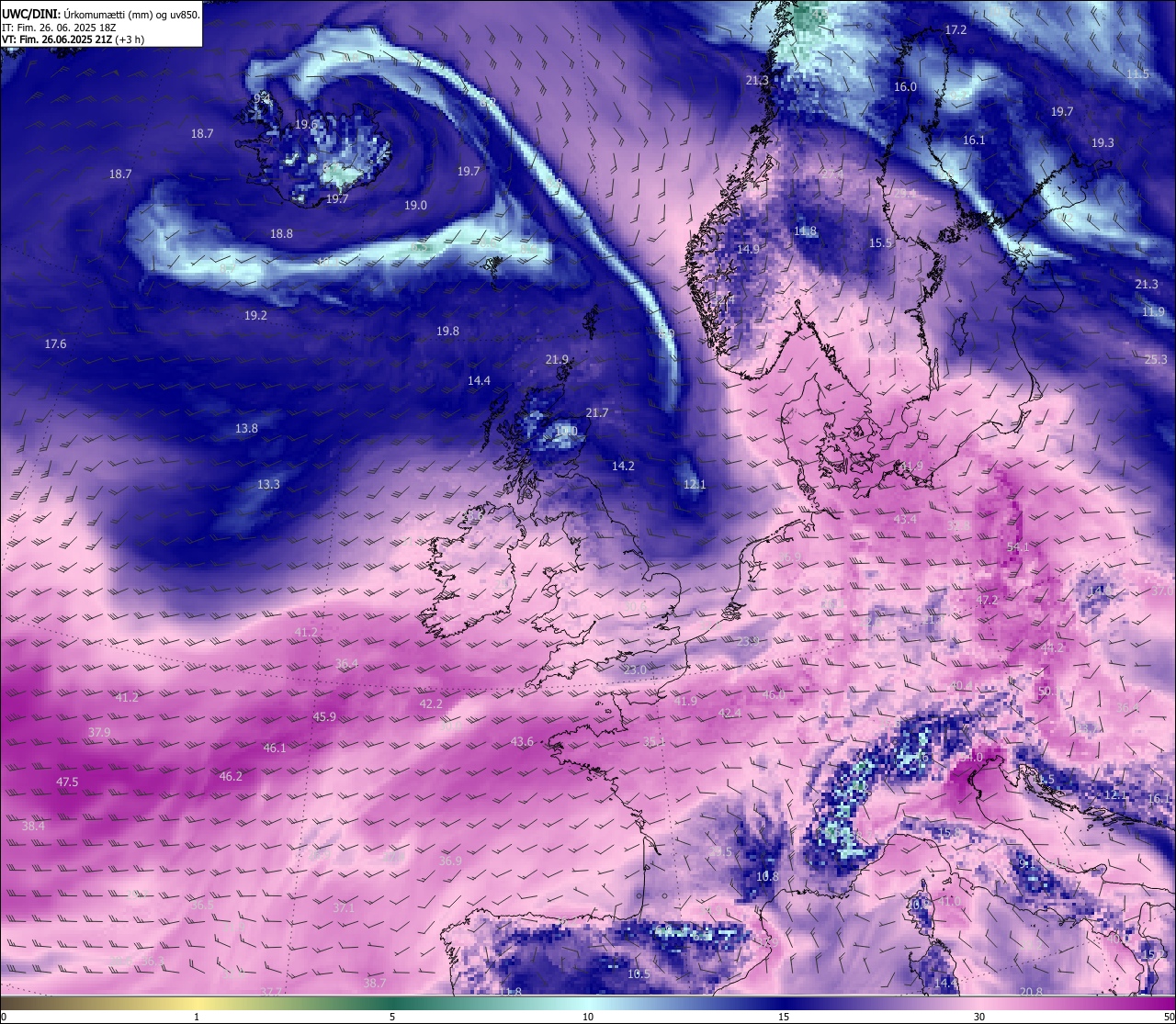
Task: Click the 30 tick label on the colour scale
Action: click(979, 1016)
